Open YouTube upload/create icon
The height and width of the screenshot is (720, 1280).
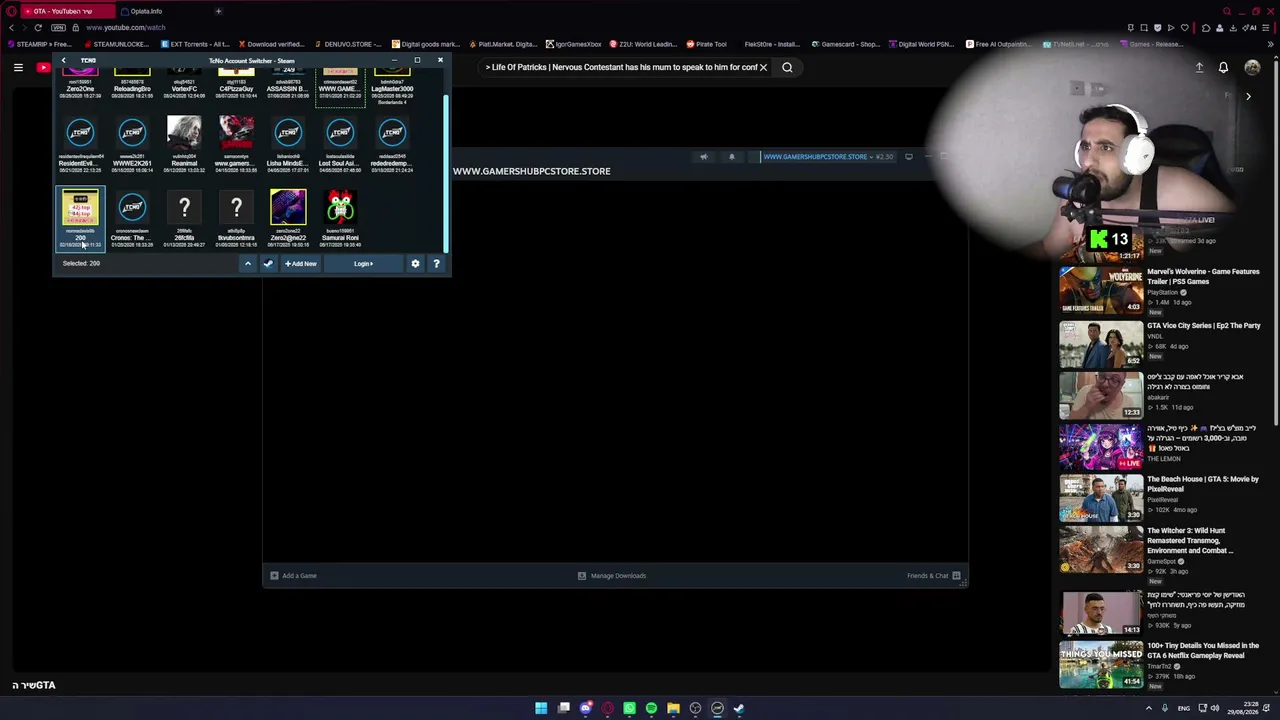point(1199,68)
